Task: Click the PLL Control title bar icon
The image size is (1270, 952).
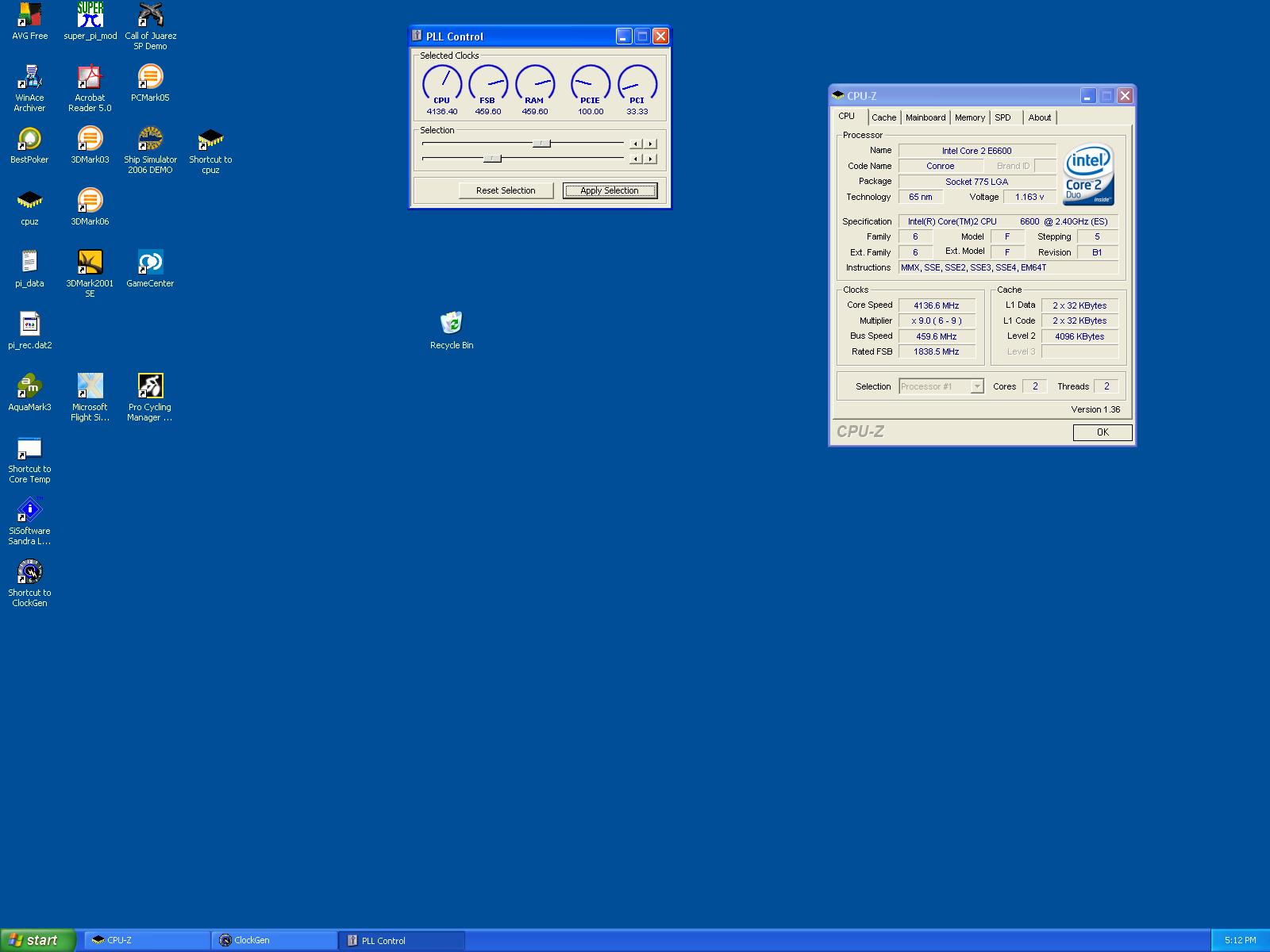Action: pos(417,36)
